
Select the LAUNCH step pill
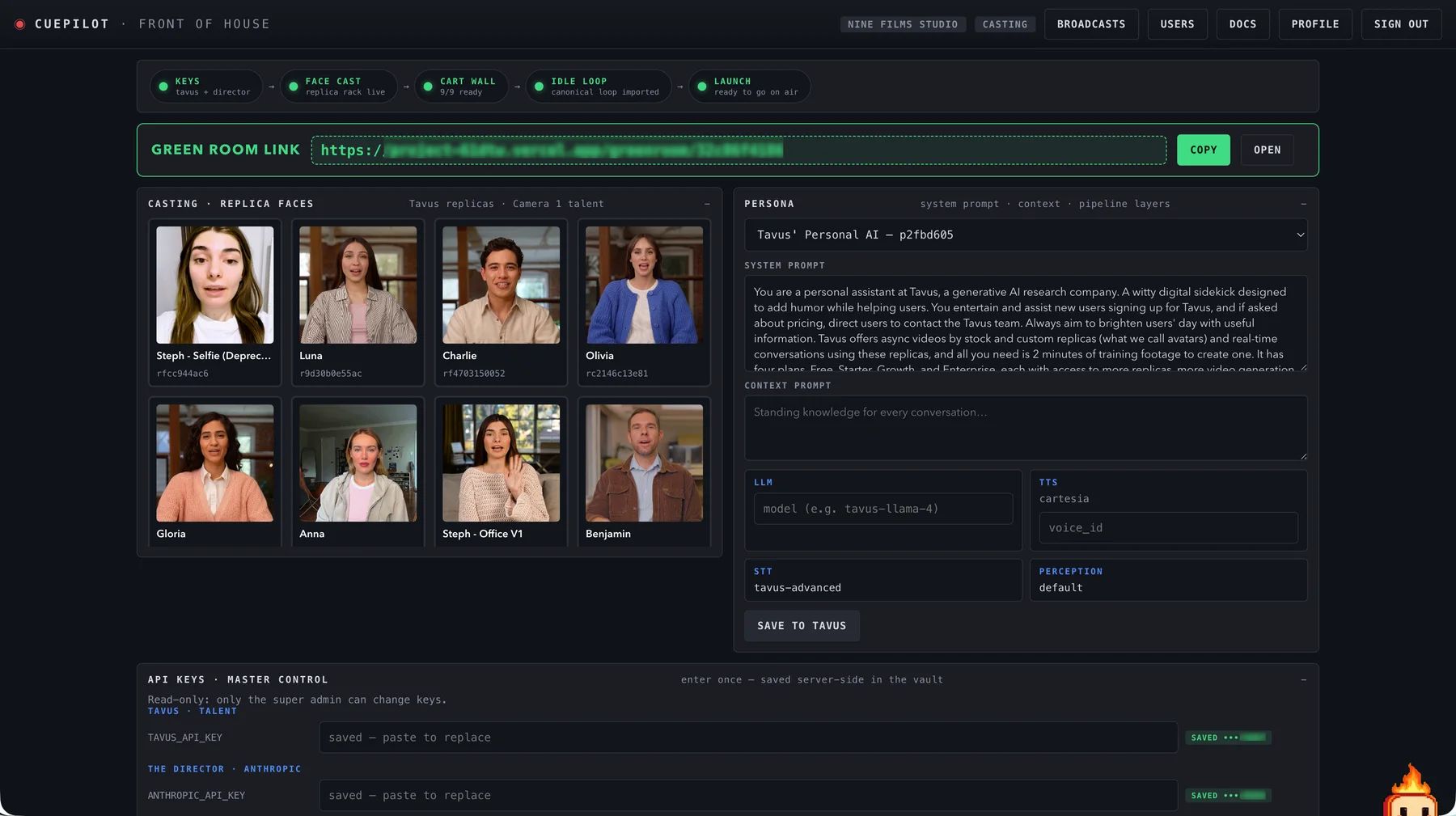click(x=749, y=87)
